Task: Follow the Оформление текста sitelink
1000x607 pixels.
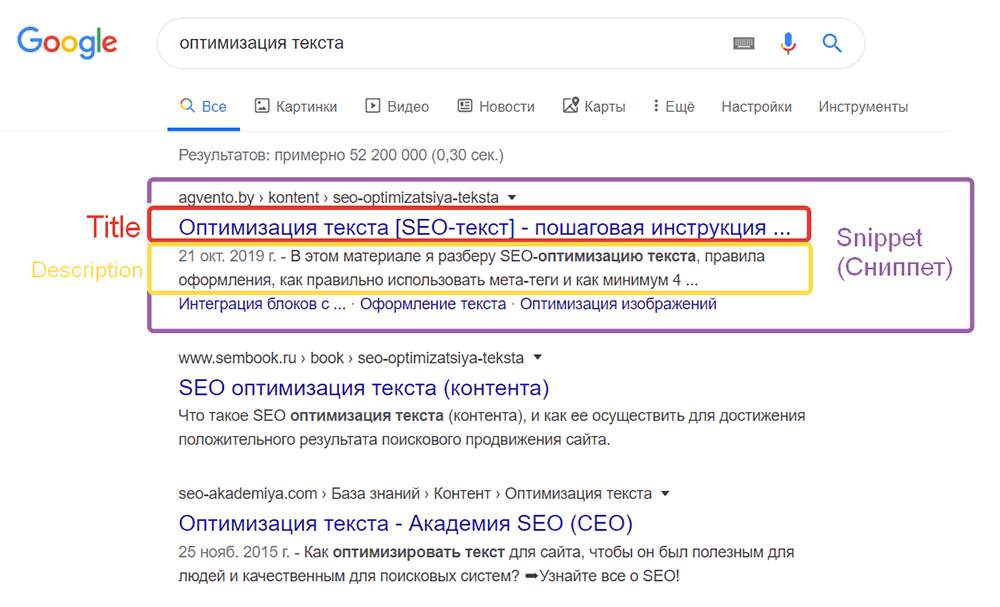Action: (x=433, y=304)
